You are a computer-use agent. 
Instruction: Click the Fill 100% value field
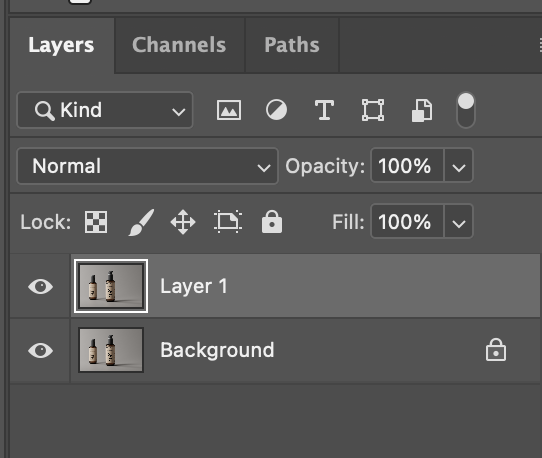tap(407, 222)
